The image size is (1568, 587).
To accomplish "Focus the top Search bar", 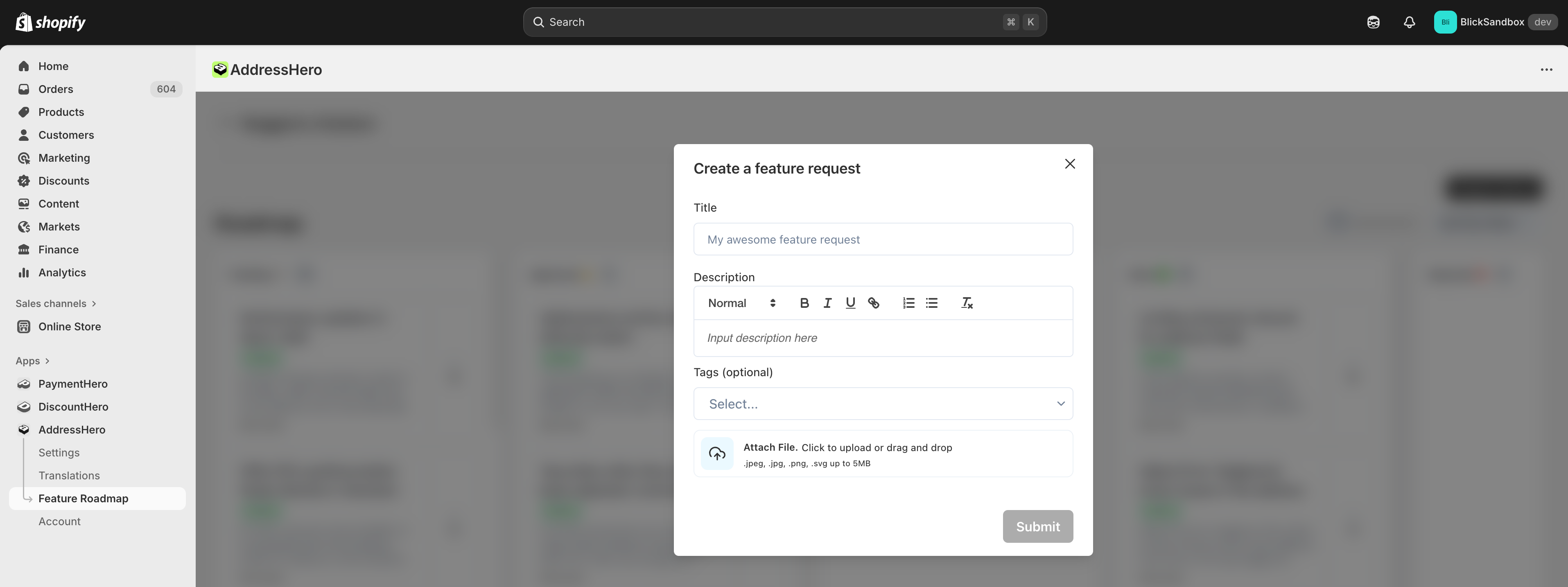I will point(784,22).
